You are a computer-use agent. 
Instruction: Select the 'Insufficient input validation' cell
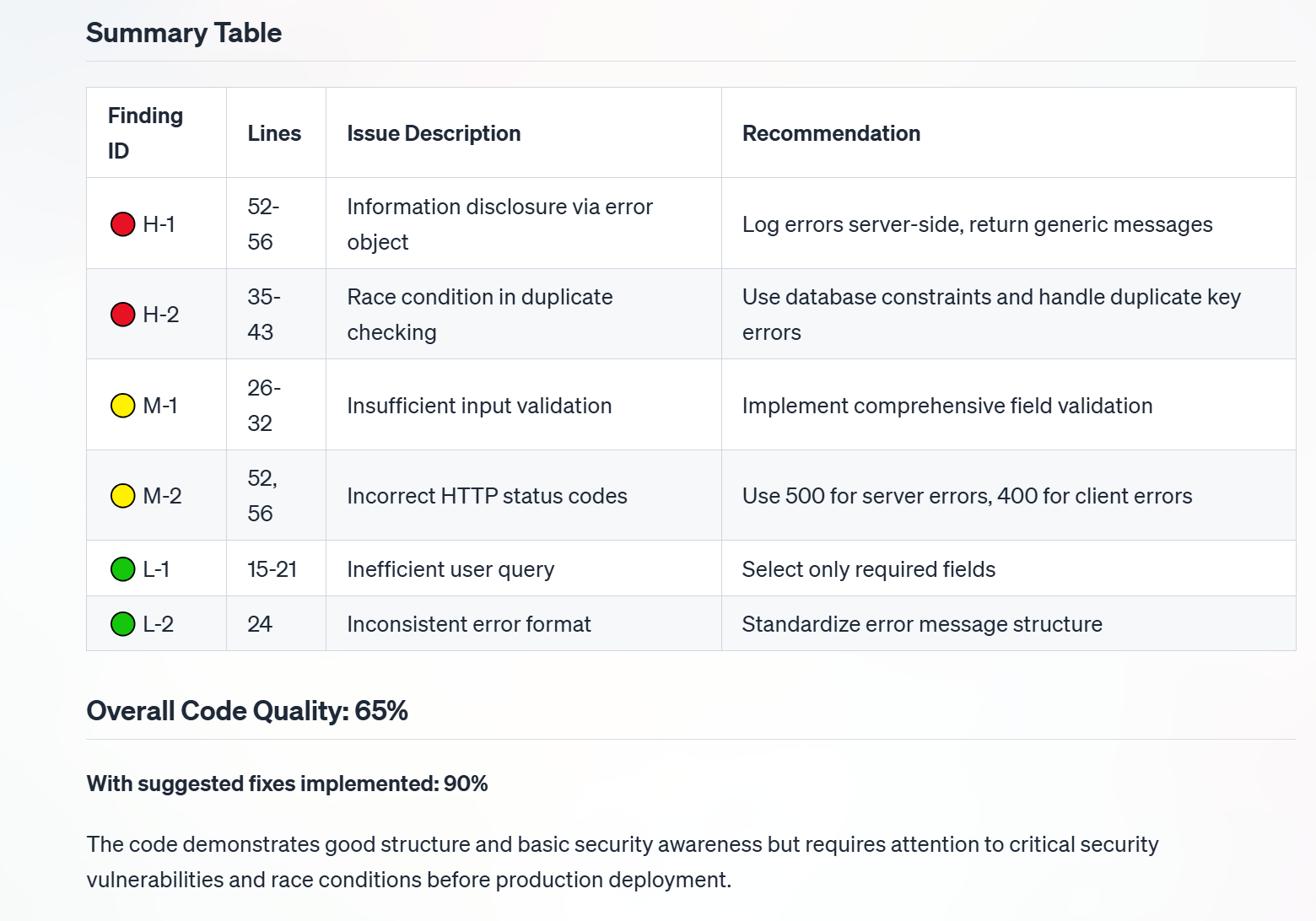479,406
